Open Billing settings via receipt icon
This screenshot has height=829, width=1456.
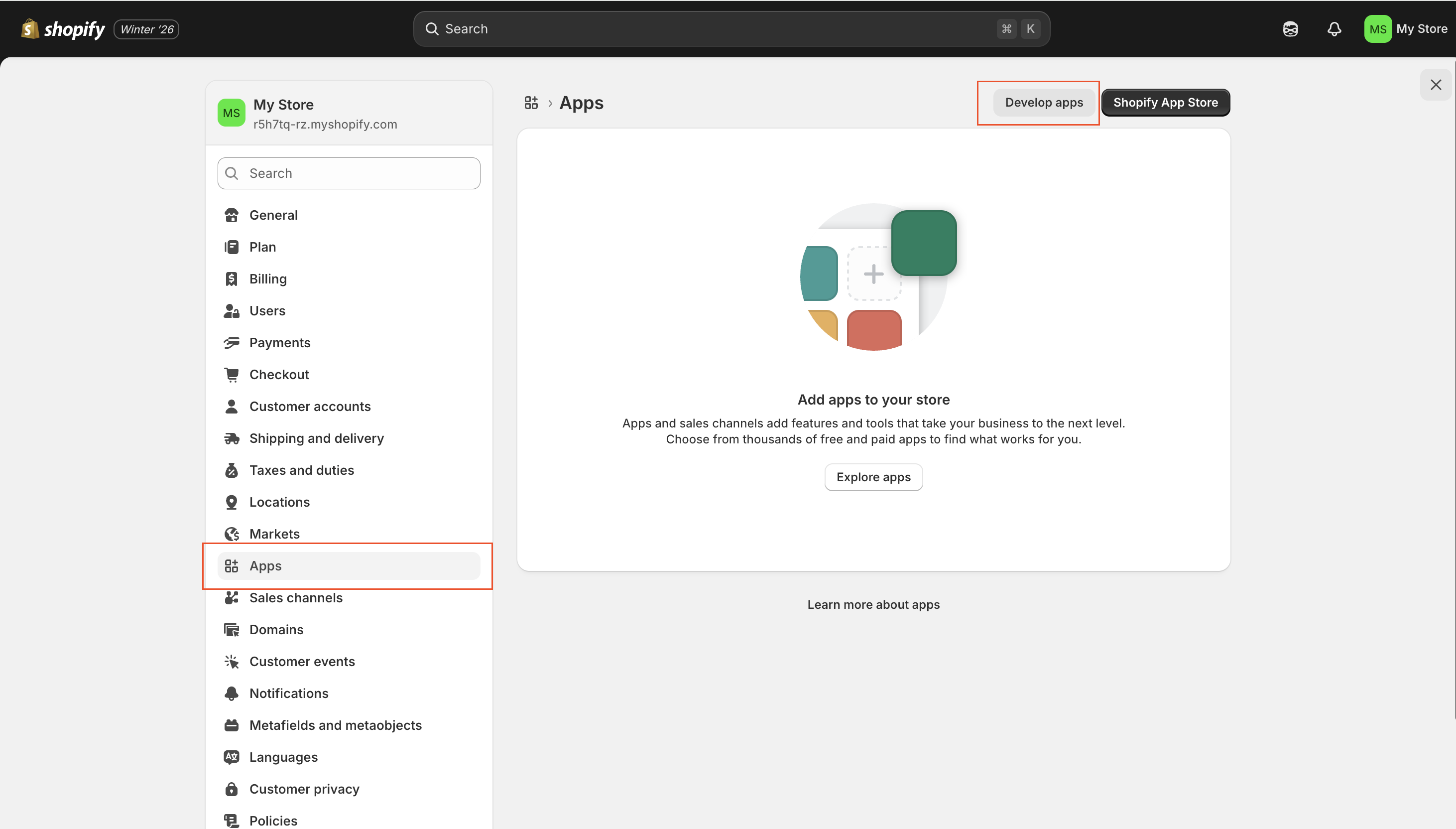tap(231, 279)
